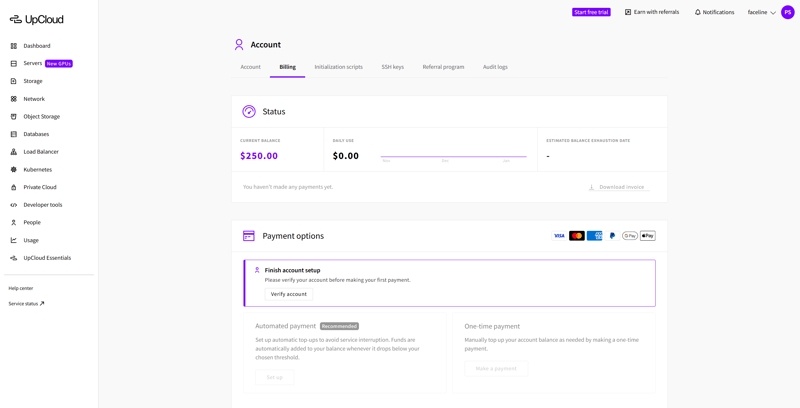Click the Make a payment button
The width and height of the screenshot is (800, 408).
coord(496,369)
